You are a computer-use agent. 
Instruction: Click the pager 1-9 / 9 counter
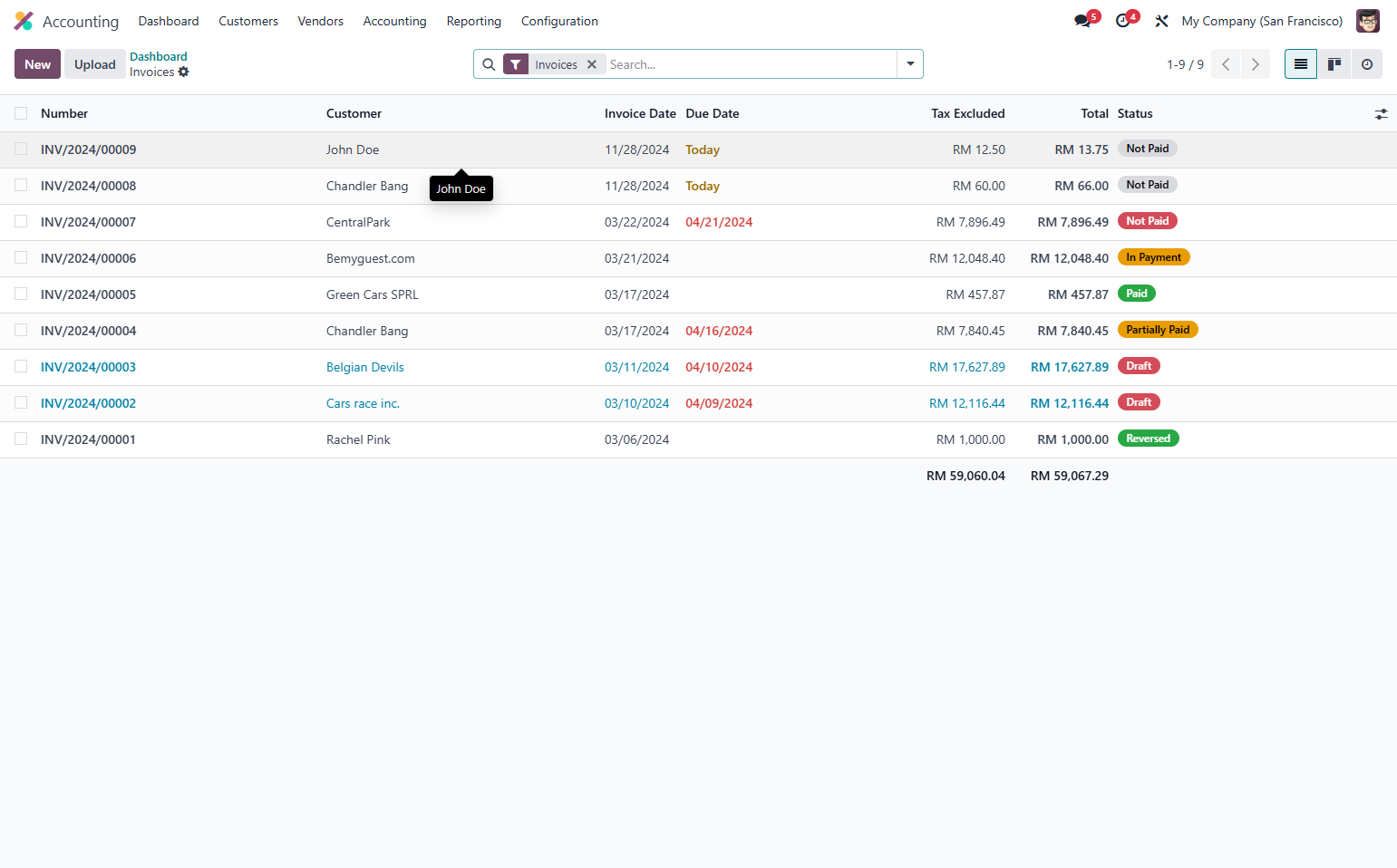pos(1185,64)
